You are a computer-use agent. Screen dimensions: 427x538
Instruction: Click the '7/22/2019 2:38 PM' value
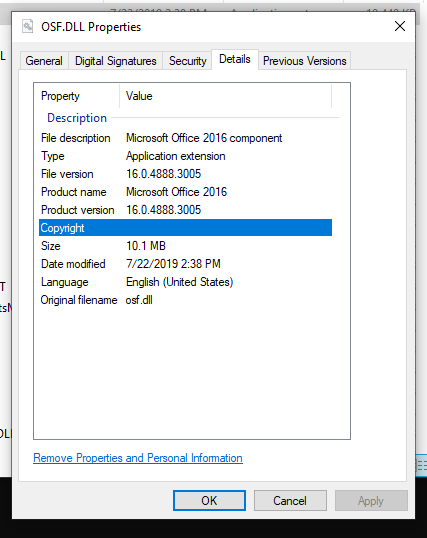tap(173, 264)
